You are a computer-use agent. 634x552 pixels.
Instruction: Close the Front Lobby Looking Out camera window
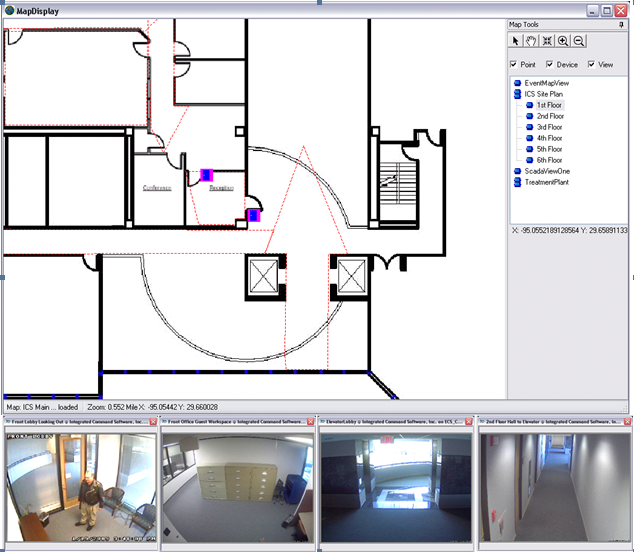[153, 422]
